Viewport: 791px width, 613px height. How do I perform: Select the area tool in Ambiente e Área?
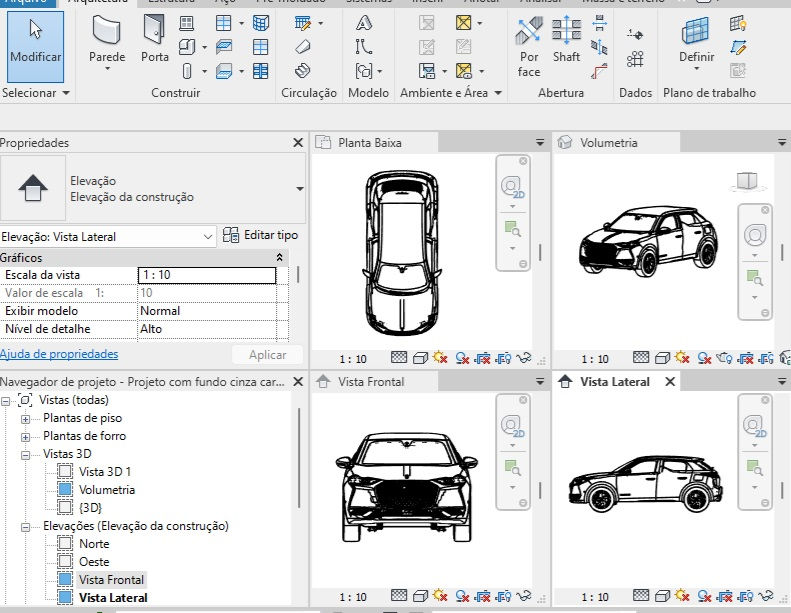point(464,23)
